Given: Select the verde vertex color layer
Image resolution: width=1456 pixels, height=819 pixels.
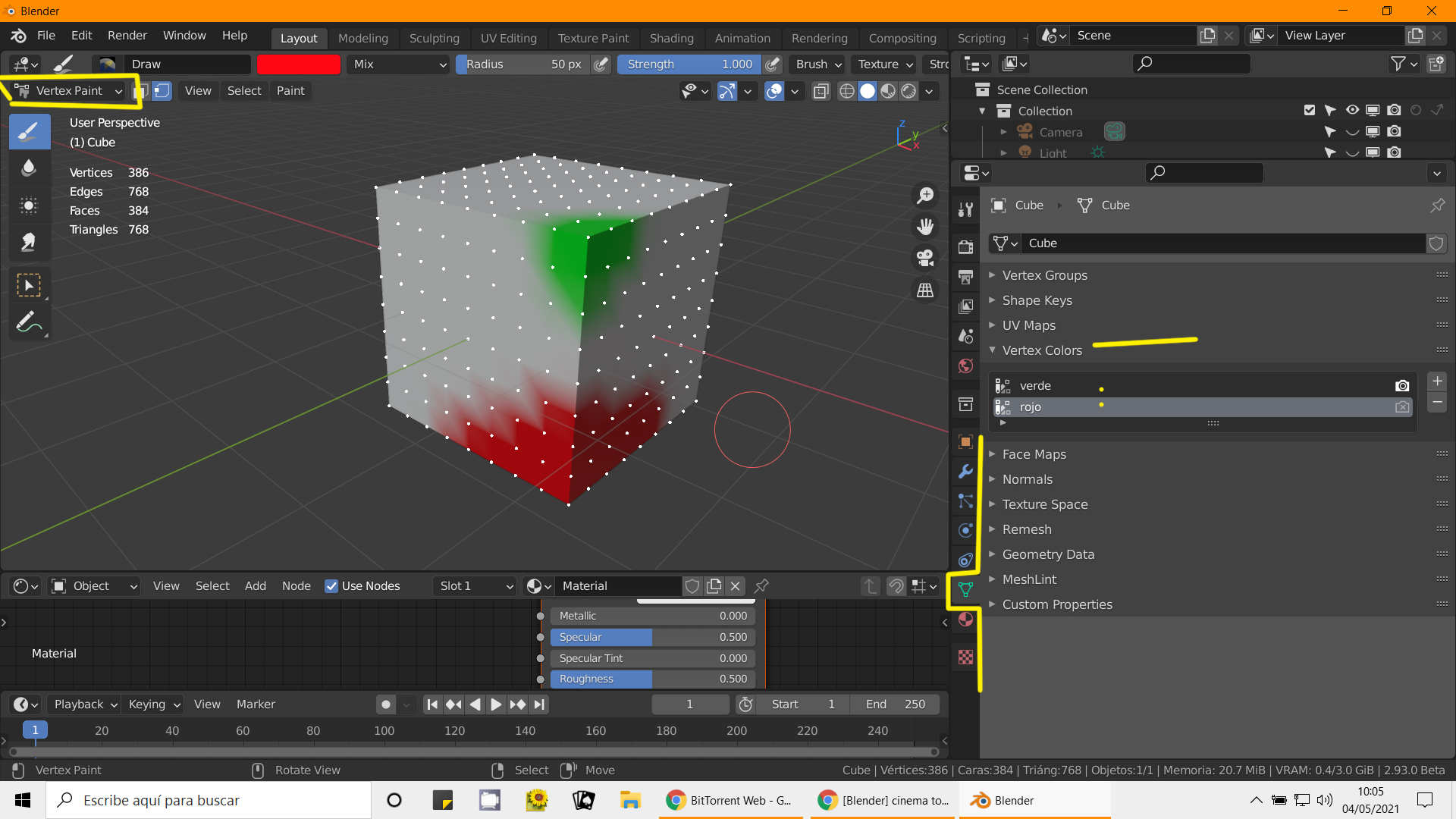Looking at the screenshot, I should point(1035,386).
